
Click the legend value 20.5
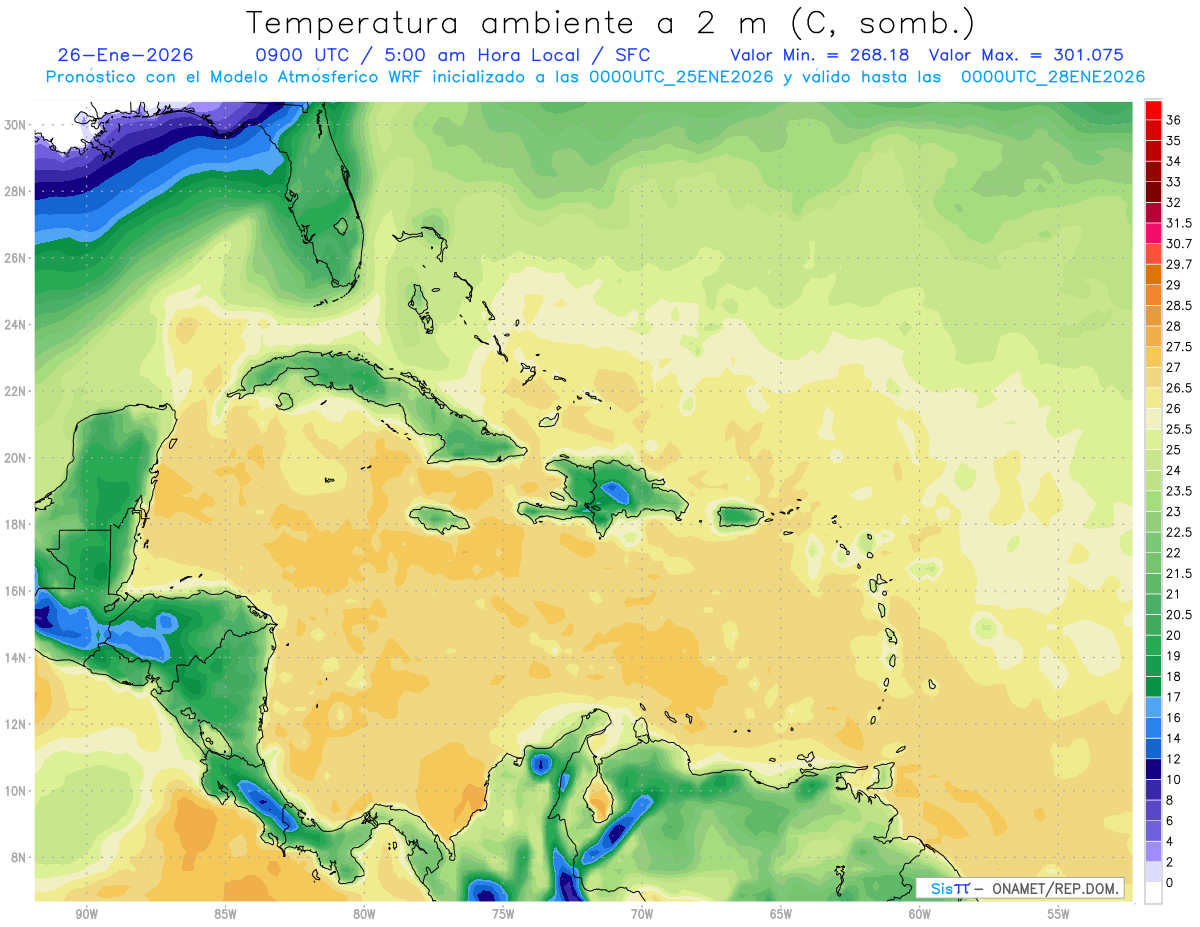1179,615
